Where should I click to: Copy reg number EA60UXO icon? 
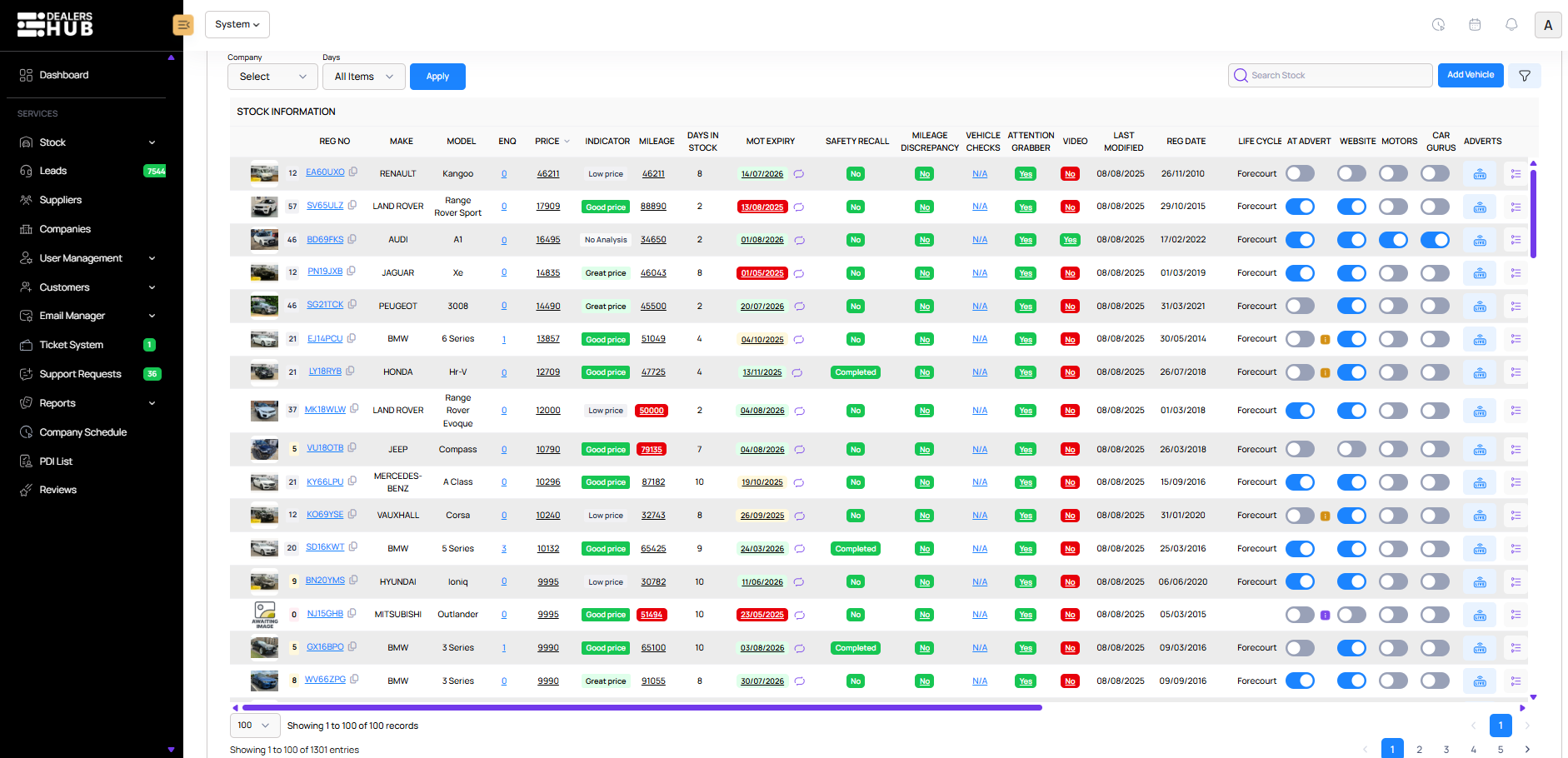(x=353, y=172)
